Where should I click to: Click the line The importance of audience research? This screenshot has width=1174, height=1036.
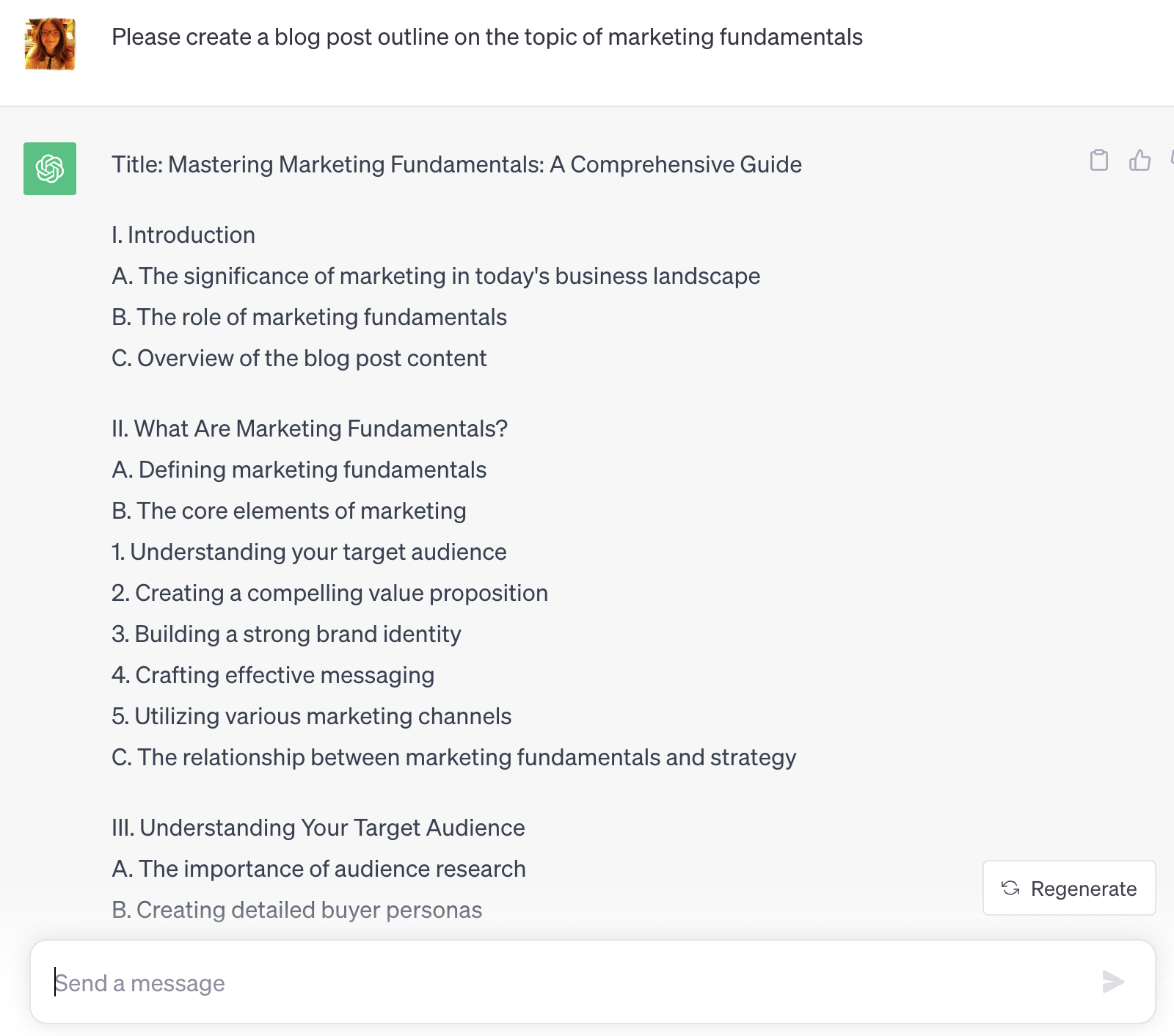(319, 869)
